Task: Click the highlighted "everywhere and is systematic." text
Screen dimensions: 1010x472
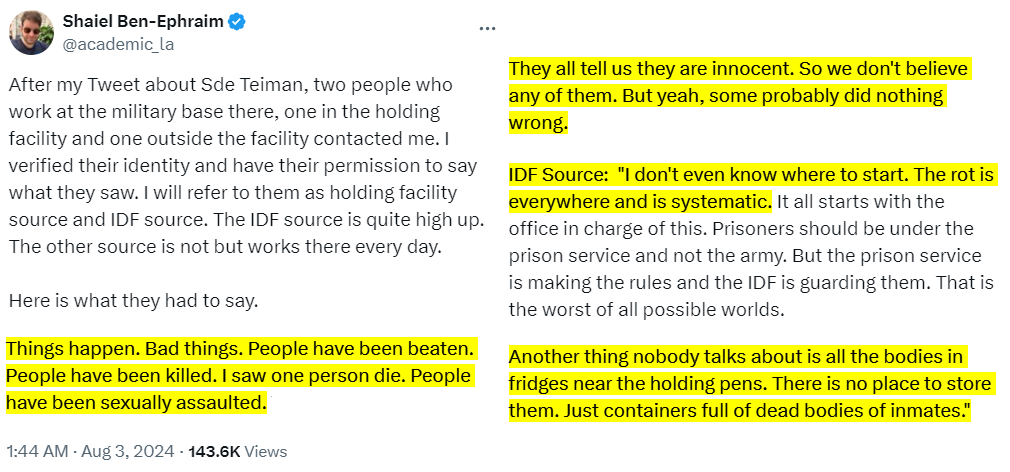Action: pyautogui.click(x=640, y=202)
